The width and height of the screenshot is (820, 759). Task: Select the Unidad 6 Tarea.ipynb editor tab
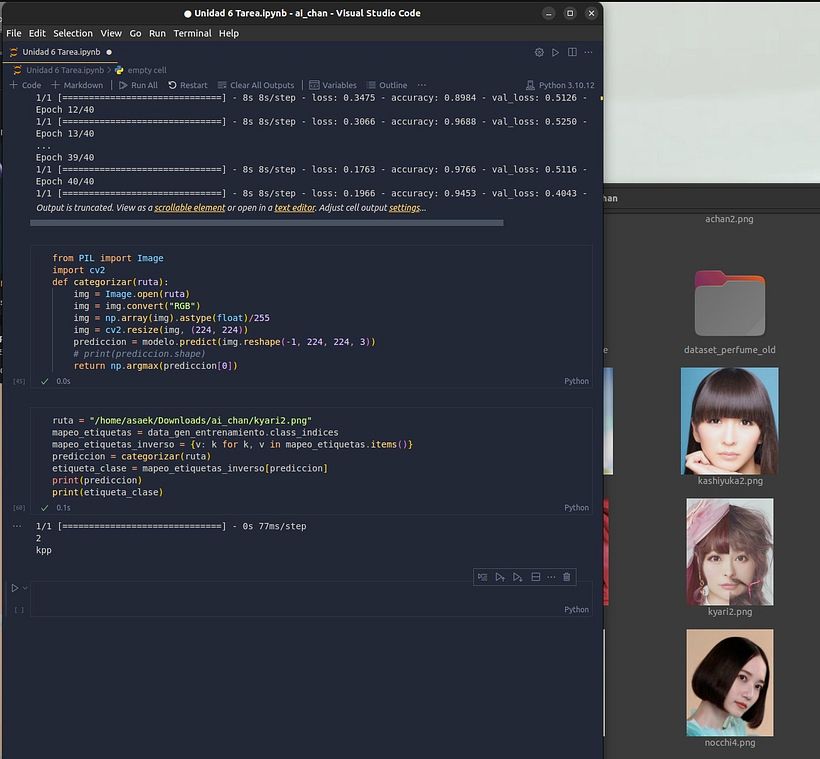click(x=61, y=52)
